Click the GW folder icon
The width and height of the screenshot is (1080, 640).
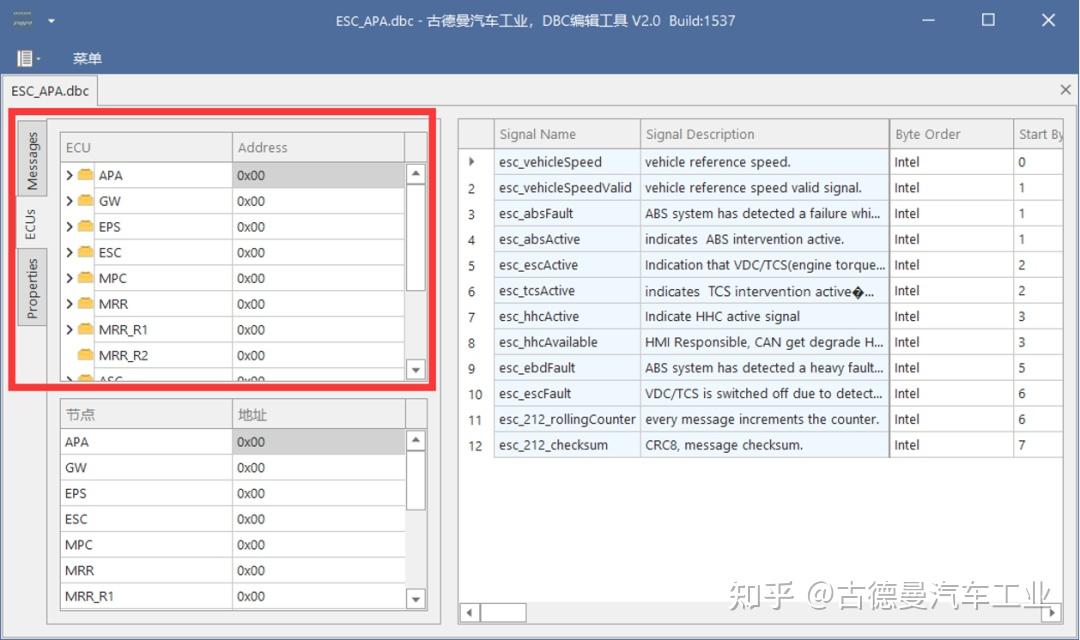pyautogui.click(x=84, y=200)
